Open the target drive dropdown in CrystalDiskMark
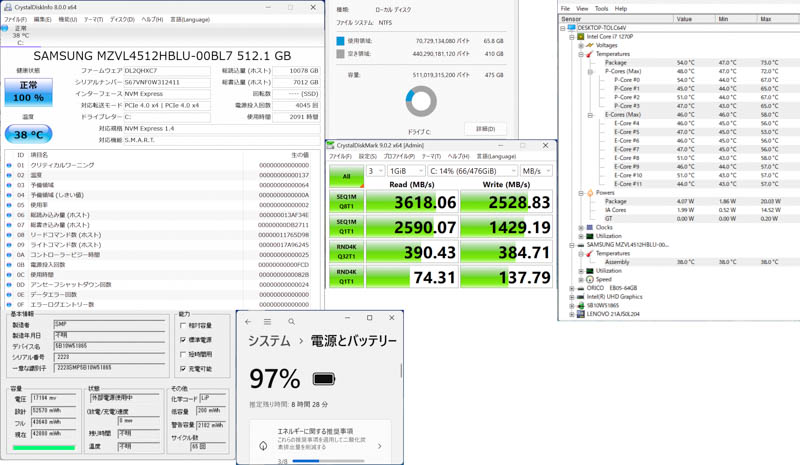This screenshot has width=800, height=465. click(x=472, y=171)
